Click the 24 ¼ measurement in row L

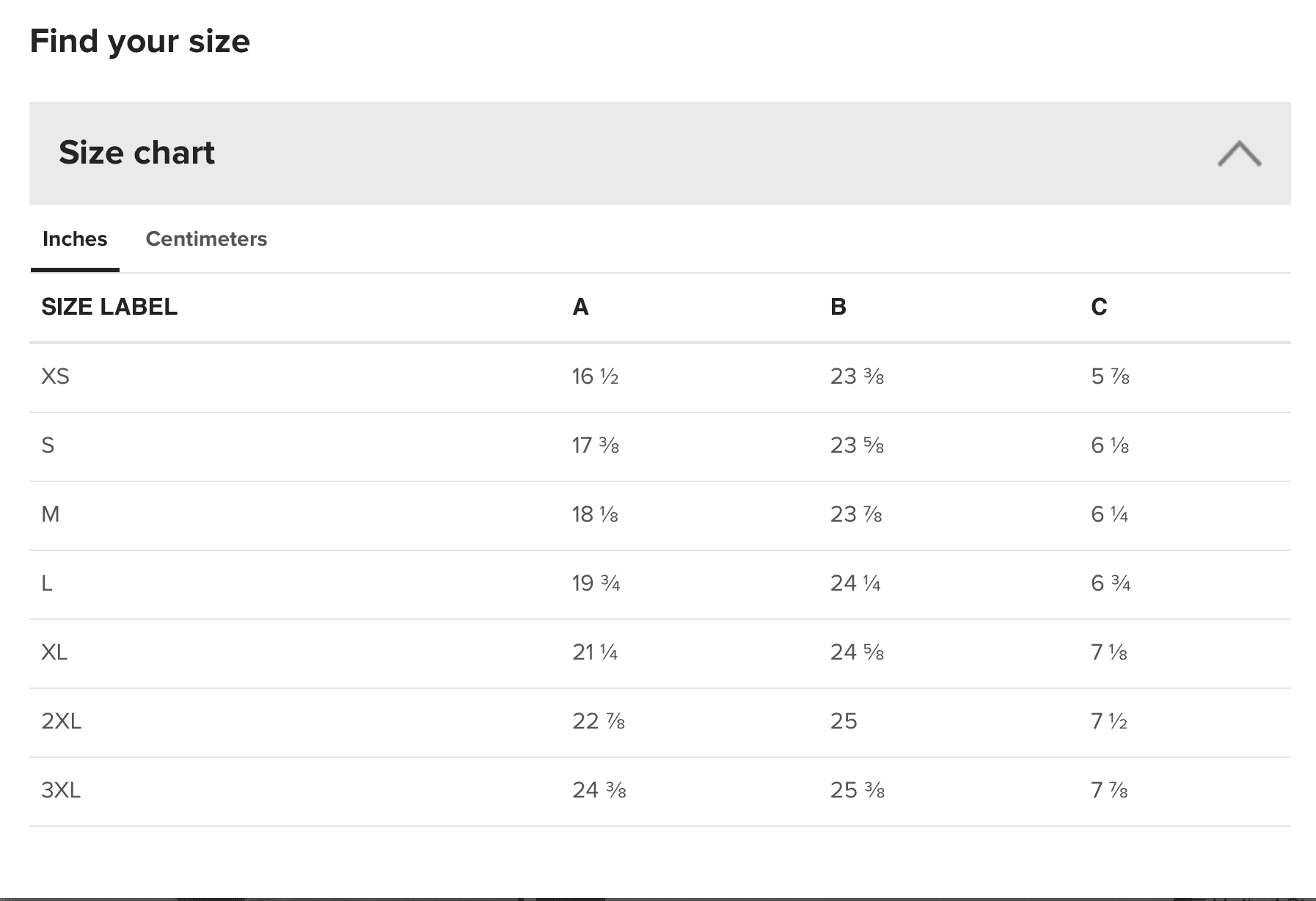tap(855, 583)
